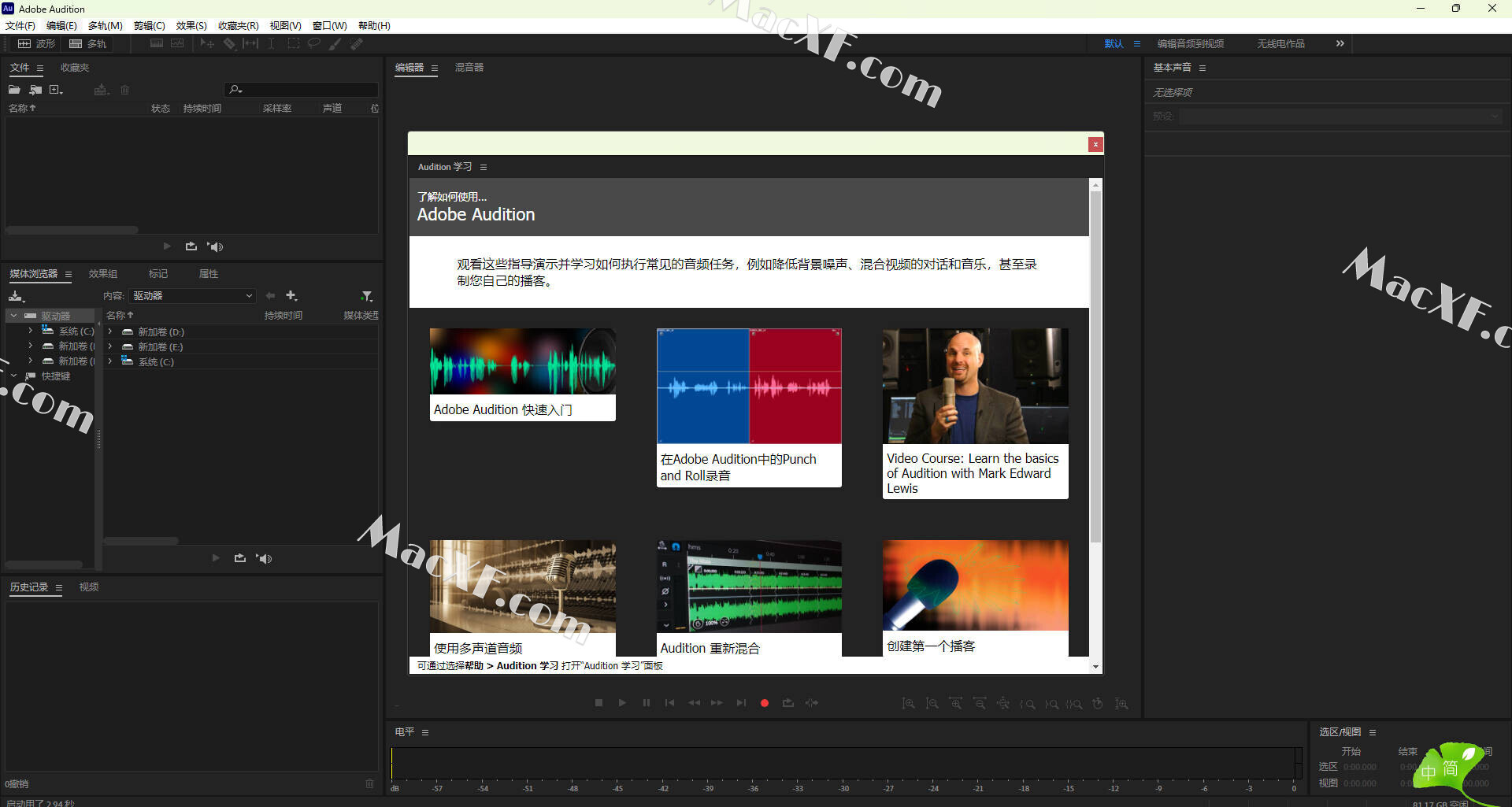The image size is (1512, 807).
Task: Switch to the 标记 tab
Action: tap(158, 274)
